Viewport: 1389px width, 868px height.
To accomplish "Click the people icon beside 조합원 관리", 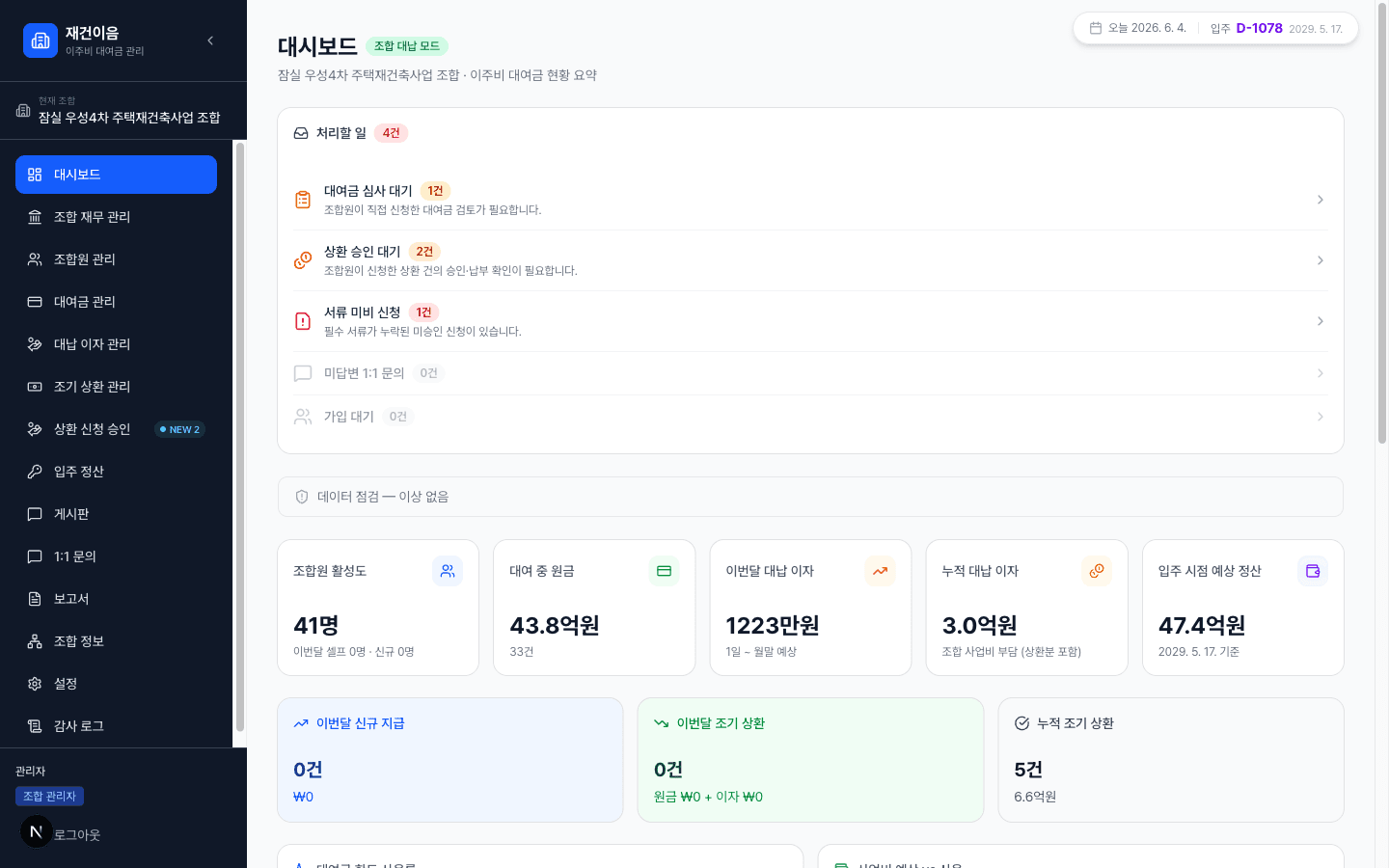I will click(35, 259).
